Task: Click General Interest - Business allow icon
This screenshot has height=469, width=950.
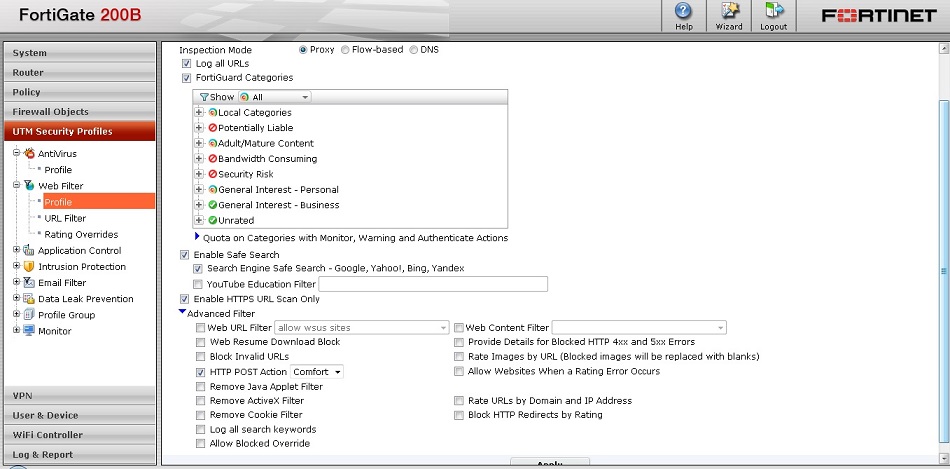Action: point(213,205)
